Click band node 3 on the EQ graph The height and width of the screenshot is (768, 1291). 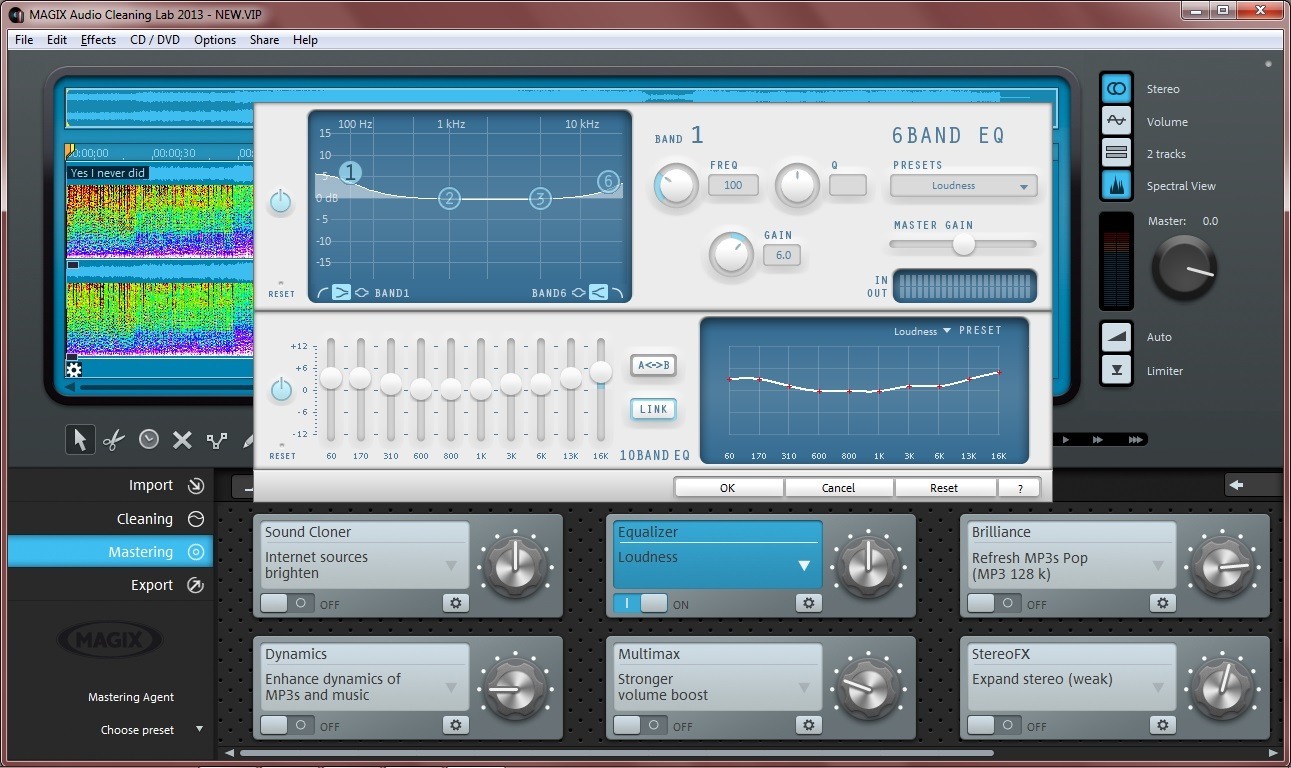tap(540, 198)
